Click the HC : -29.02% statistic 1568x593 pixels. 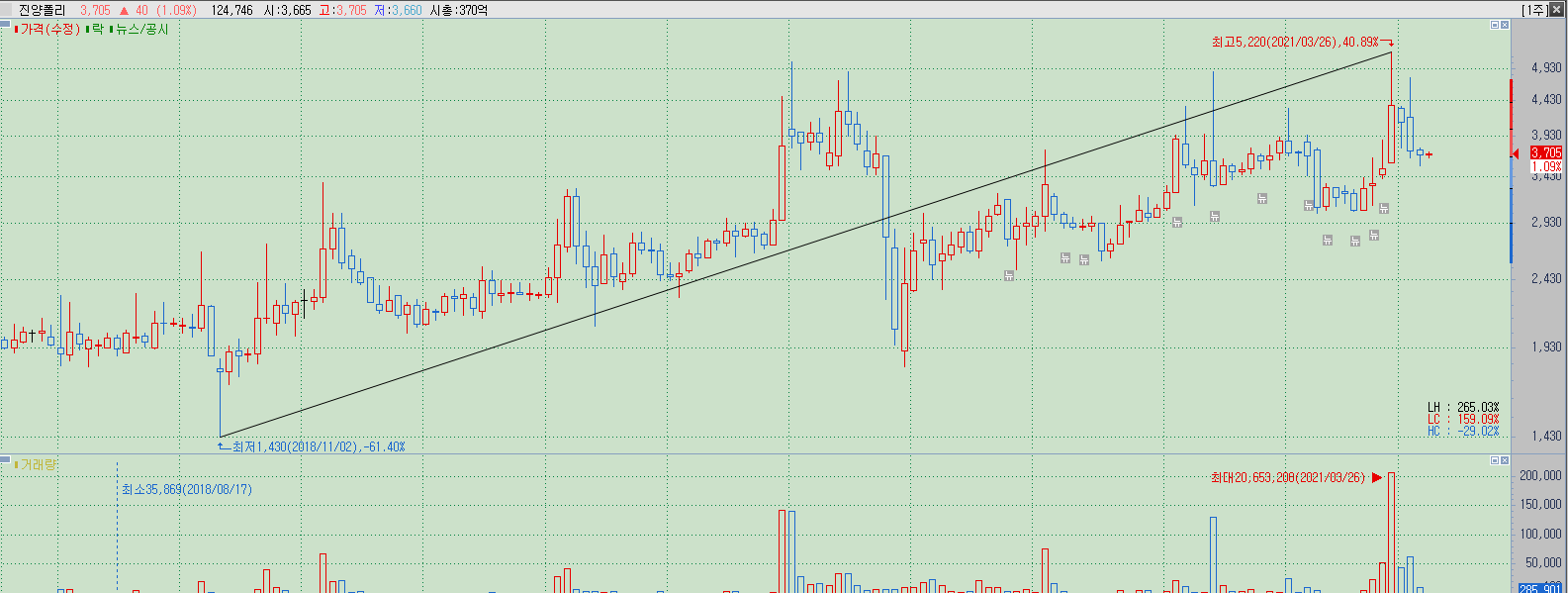1463,432
